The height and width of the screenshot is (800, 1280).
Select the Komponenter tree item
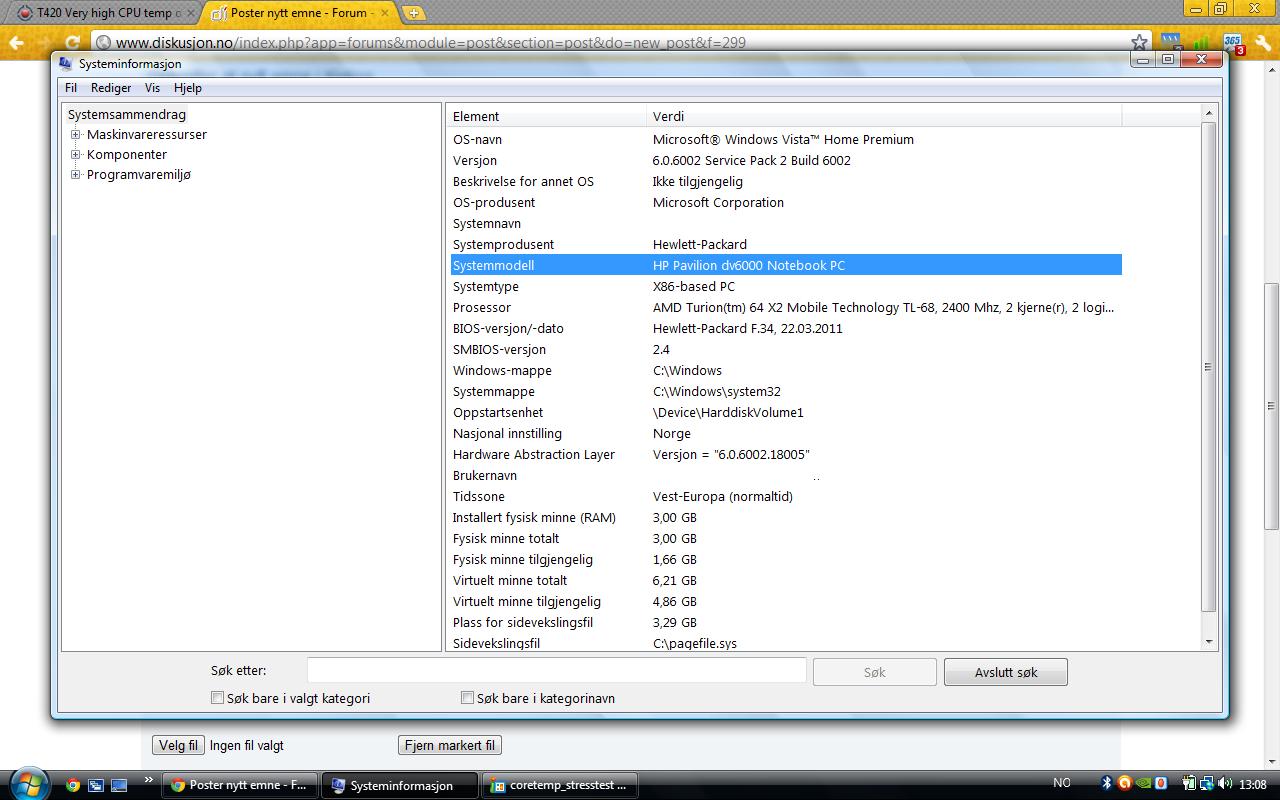pos(127,155)
